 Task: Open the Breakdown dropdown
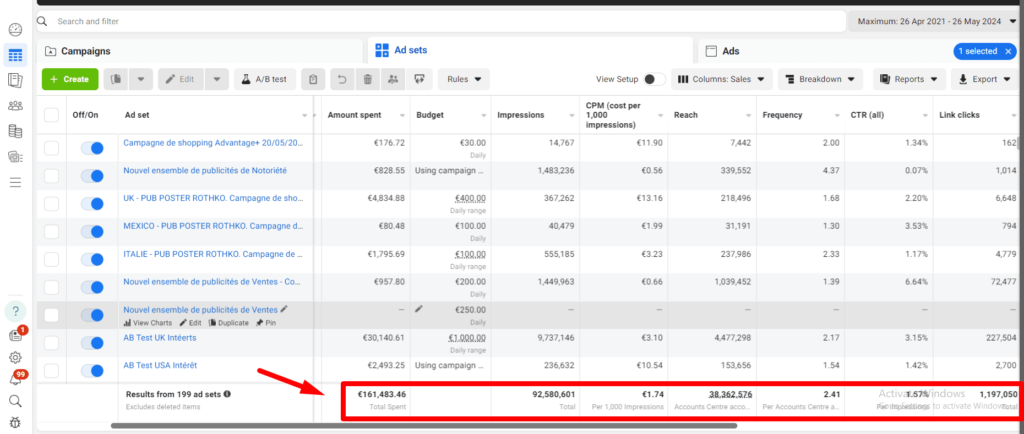coord(820,79)
